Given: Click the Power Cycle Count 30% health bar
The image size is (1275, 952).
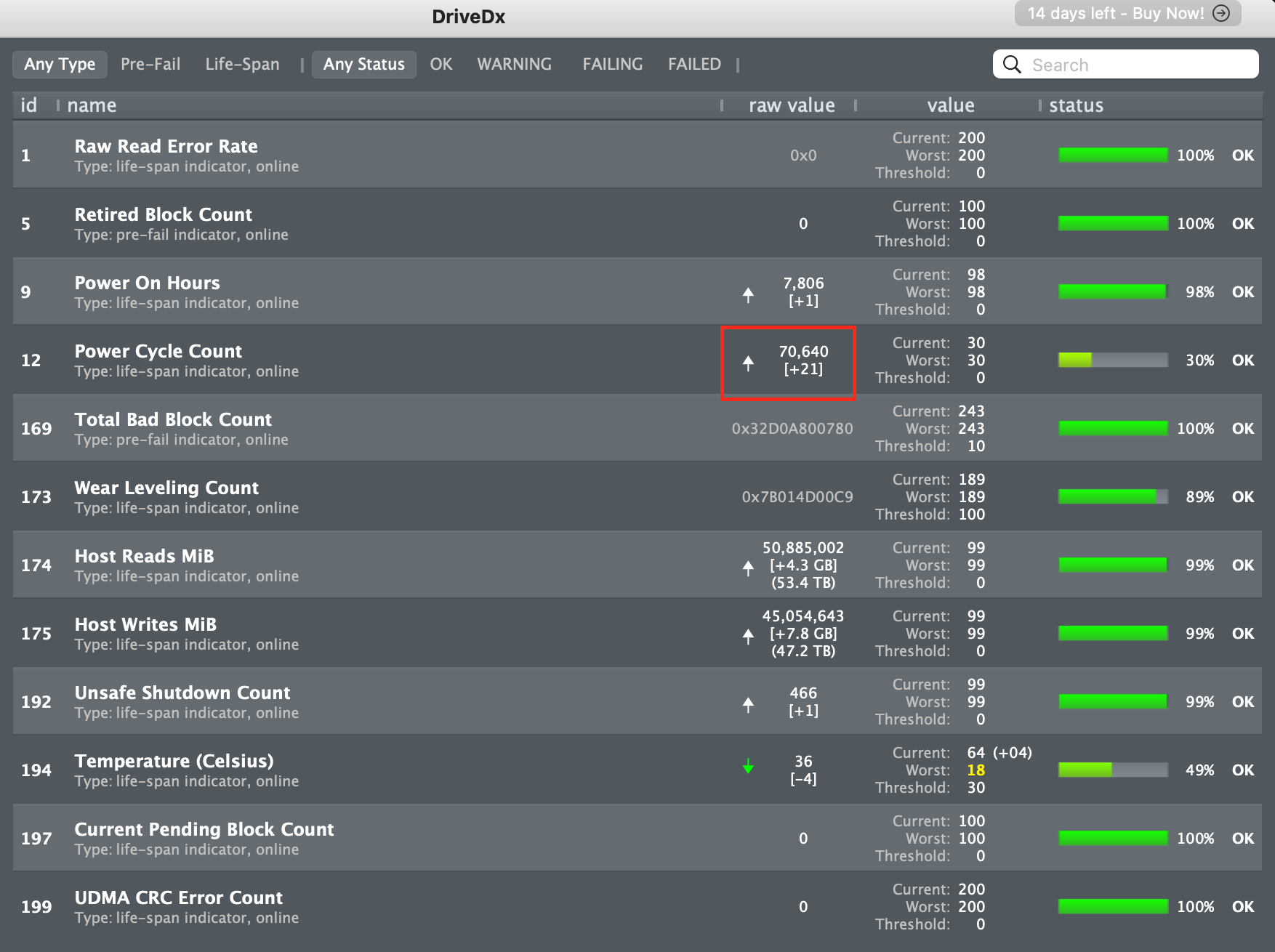Looking at the screenshot, I should point(1113,360).
